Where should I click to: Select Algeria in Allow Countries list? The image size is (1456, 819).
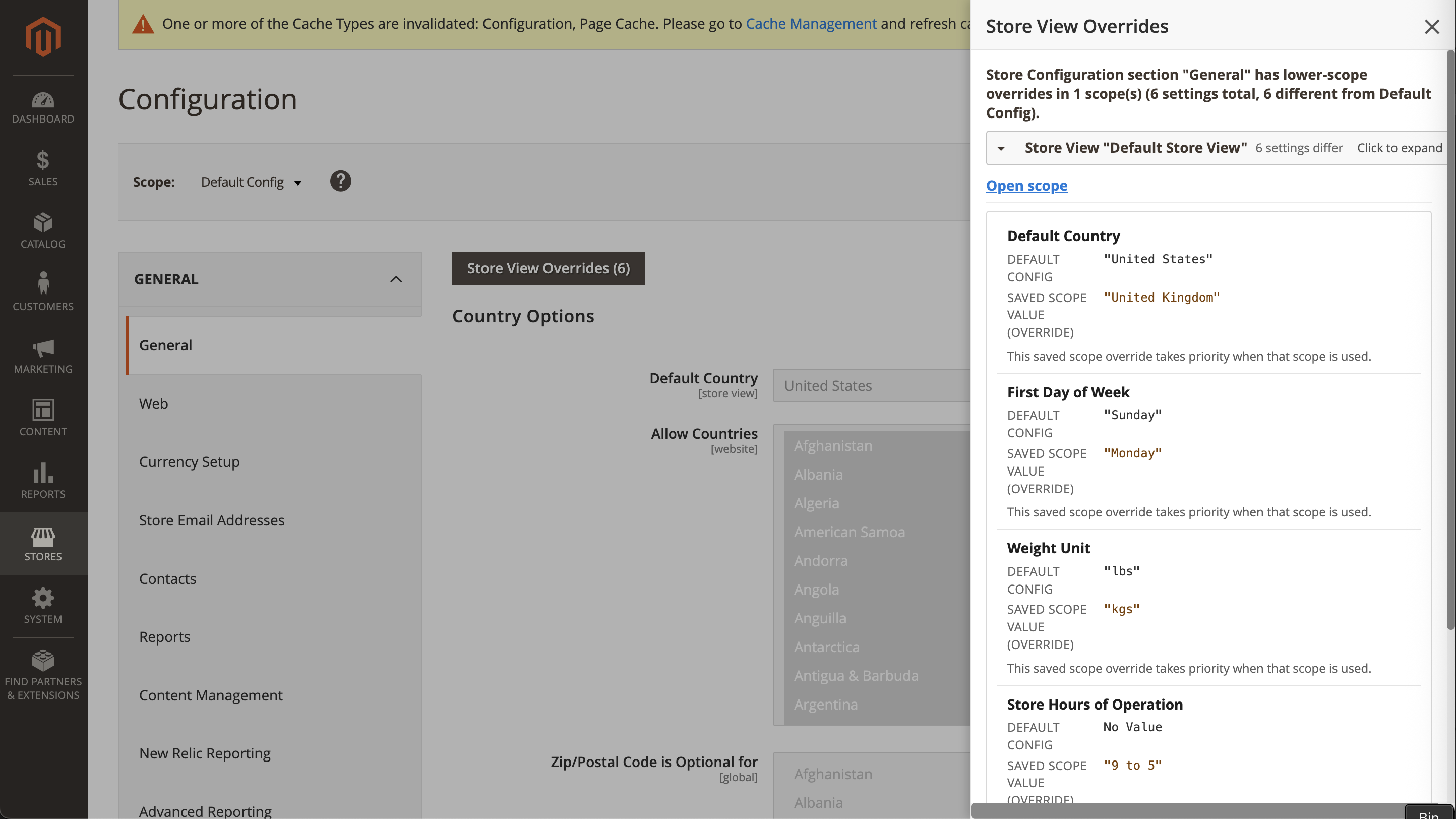coord(877,504)
